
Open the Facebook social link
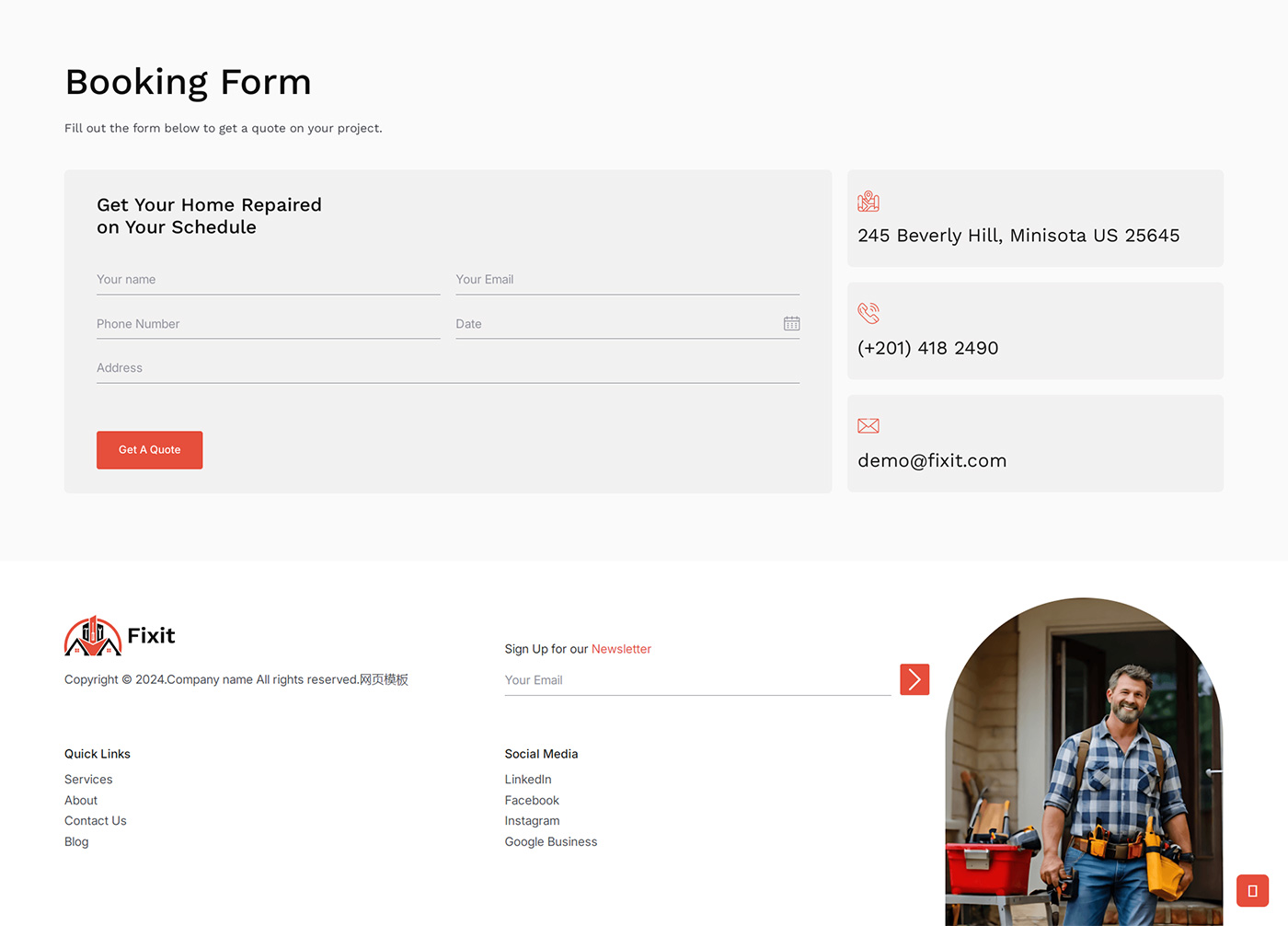[532, 801]
